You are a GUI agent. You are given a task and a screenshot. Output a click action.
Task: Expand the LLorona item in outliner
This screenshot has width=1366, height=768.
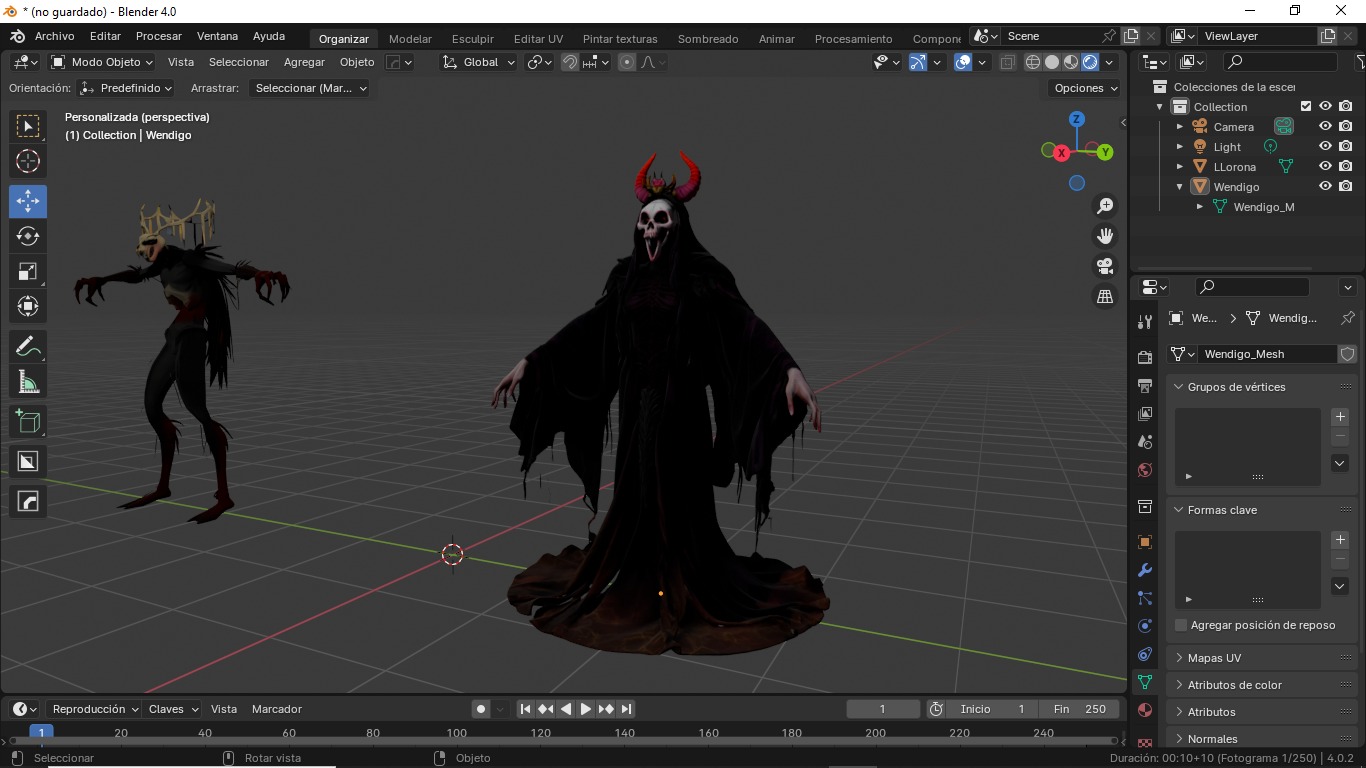pyautogui.click(x=1180, y=167)
